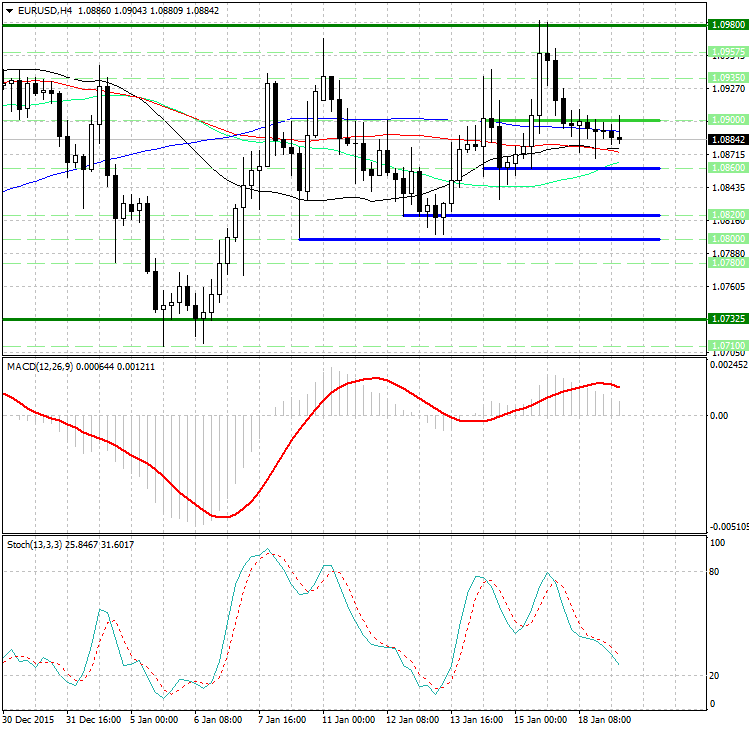The height and width of the screenshot is (731, 749).
Task: Click the red MACD signal line trough
Action: pyautogui.click(x=224, y=516)
